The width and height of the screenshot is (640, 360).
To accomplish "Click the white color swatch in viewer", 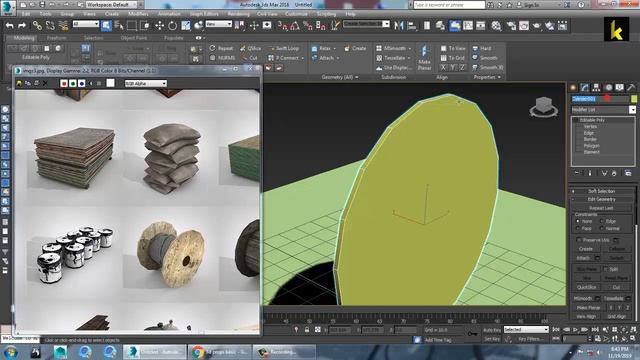I will pyautogui.click(x=110, y=83).
